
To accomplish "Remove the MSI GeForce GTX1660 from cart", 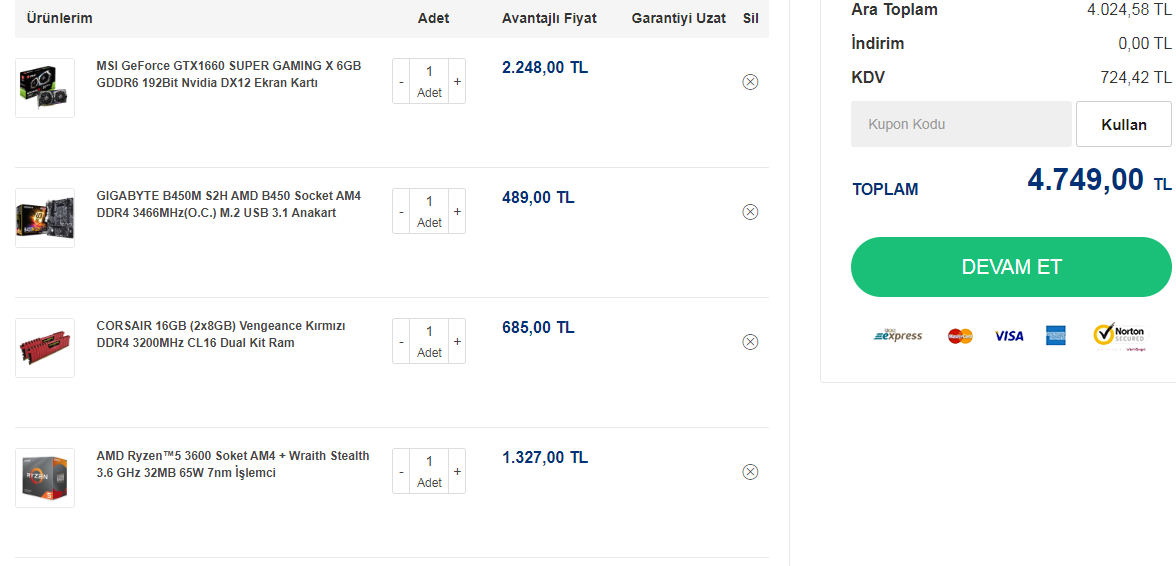I will click(750, 82).
